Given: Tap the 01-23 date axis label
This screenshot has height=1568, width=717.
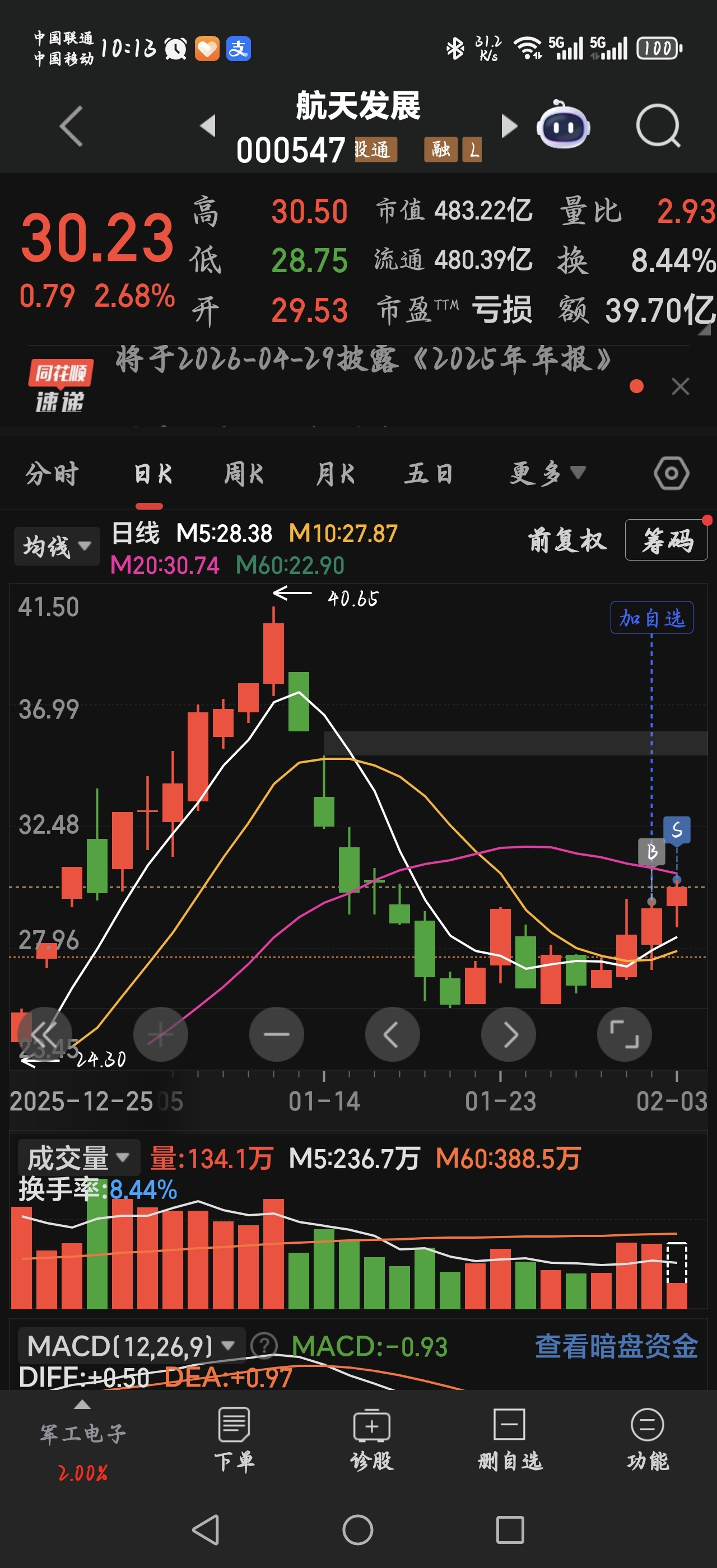Looking at the screenshot, I should pos(500,1101).
